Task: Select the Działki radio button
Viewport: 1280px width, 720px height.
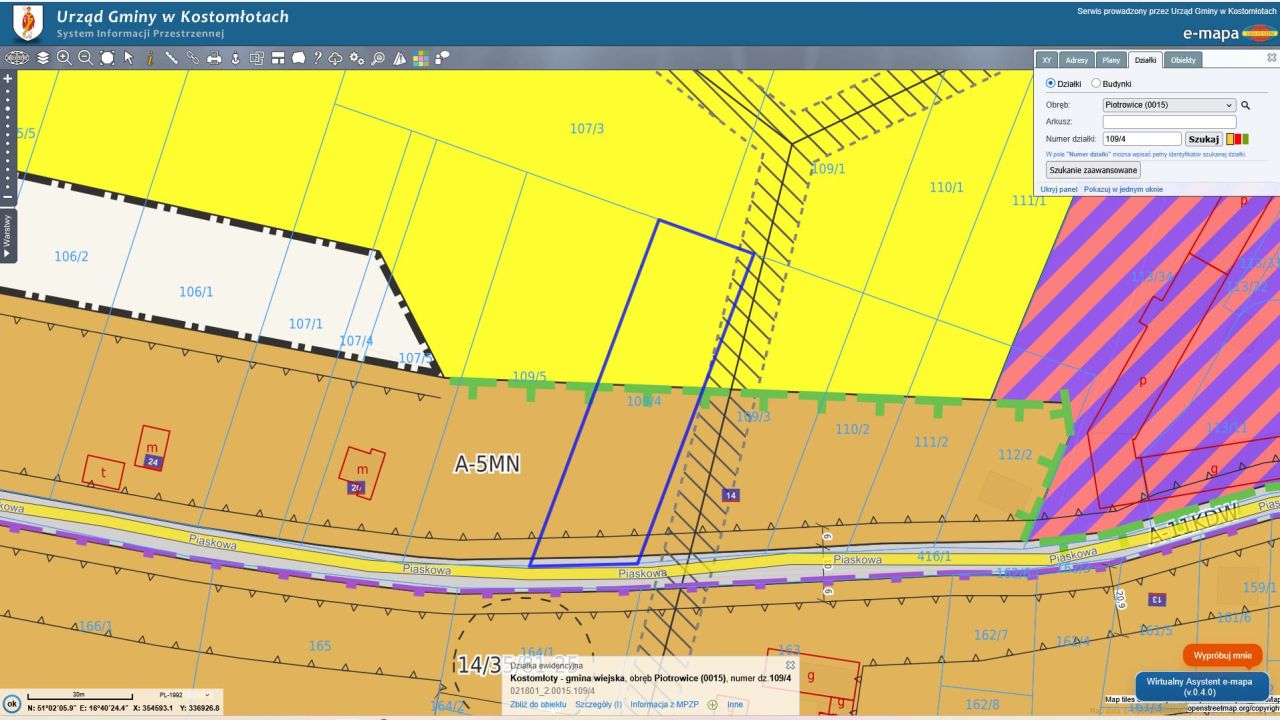Action: (1050, 84)
